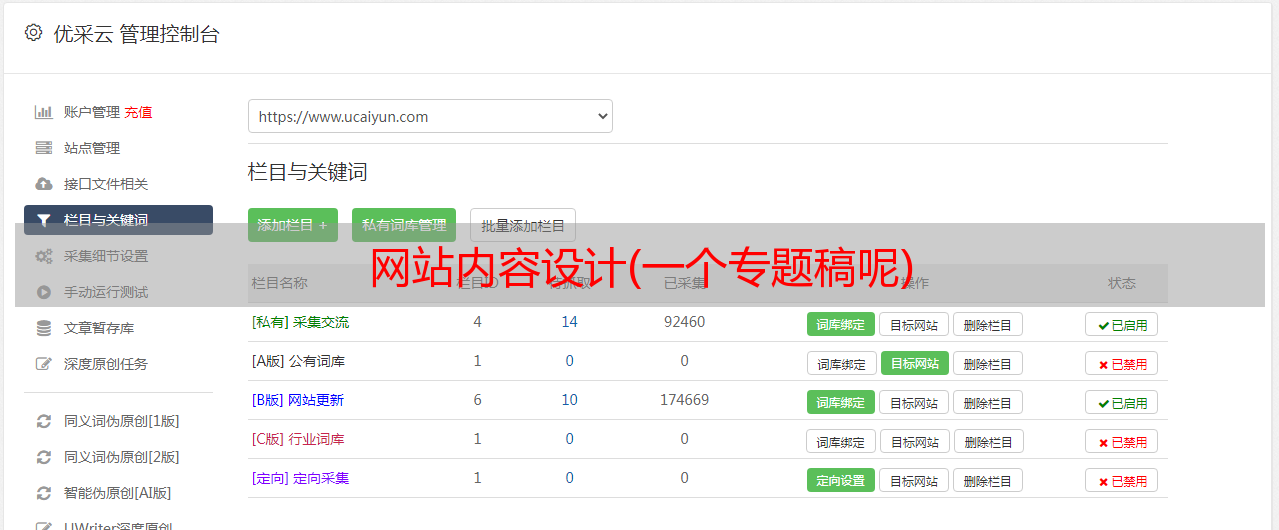
Task: Click 词库绑定 for 行业词库 row
Action: pos(841,441)
